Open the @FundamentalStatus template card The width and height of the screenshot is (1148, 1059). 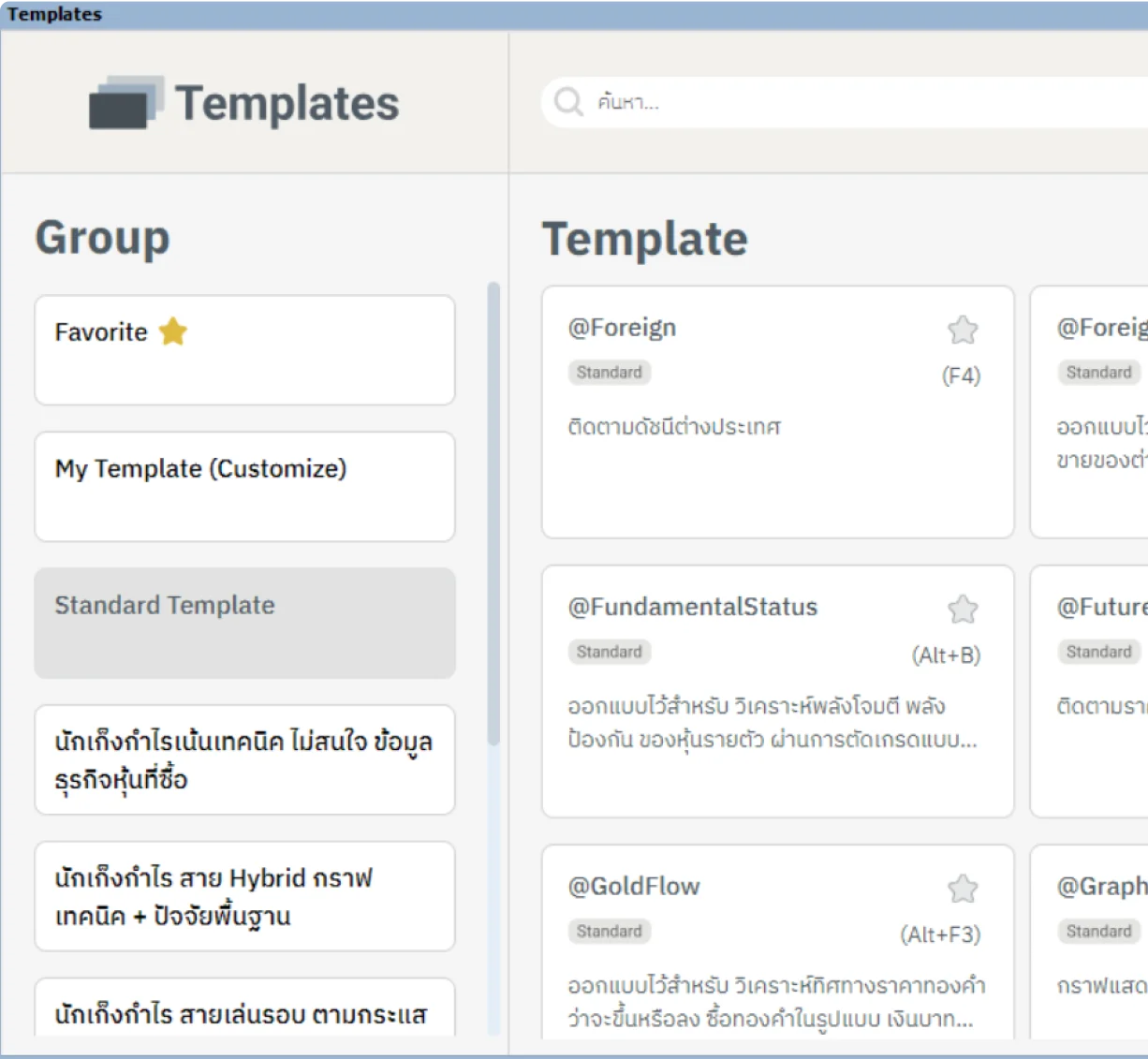(x=777, y=691)
